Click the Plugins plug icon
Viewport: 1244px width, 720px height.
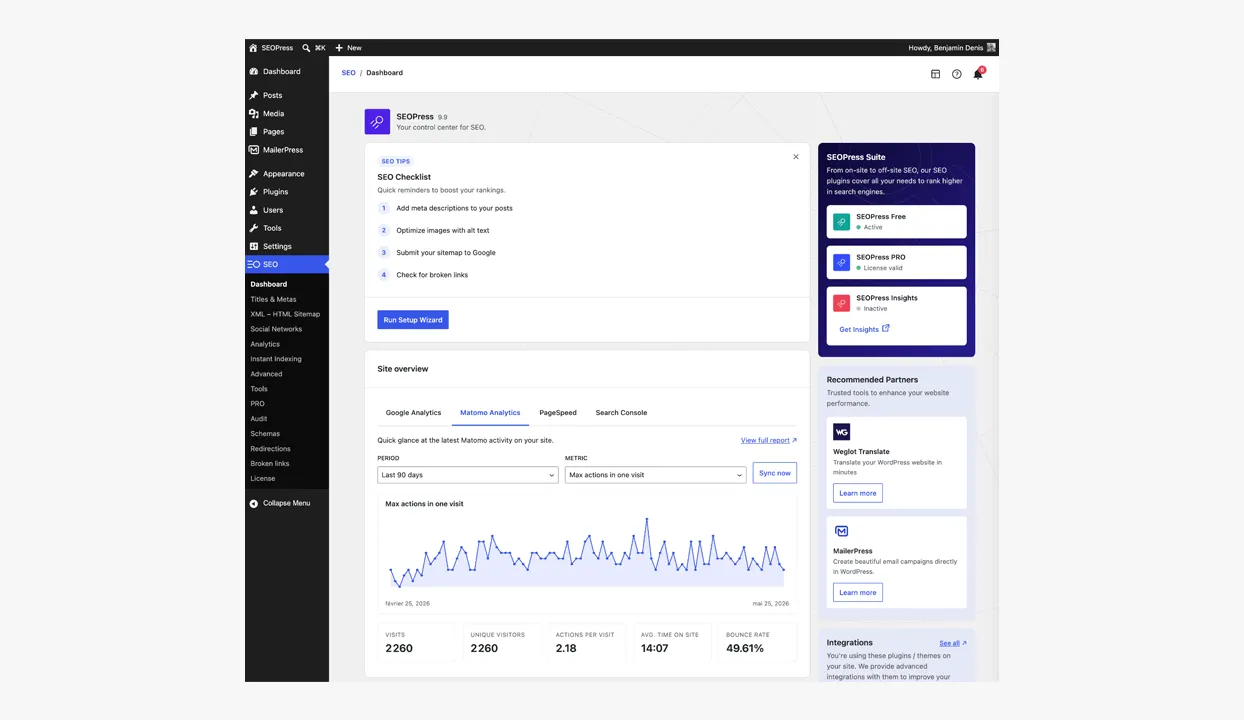click(254, 192)
